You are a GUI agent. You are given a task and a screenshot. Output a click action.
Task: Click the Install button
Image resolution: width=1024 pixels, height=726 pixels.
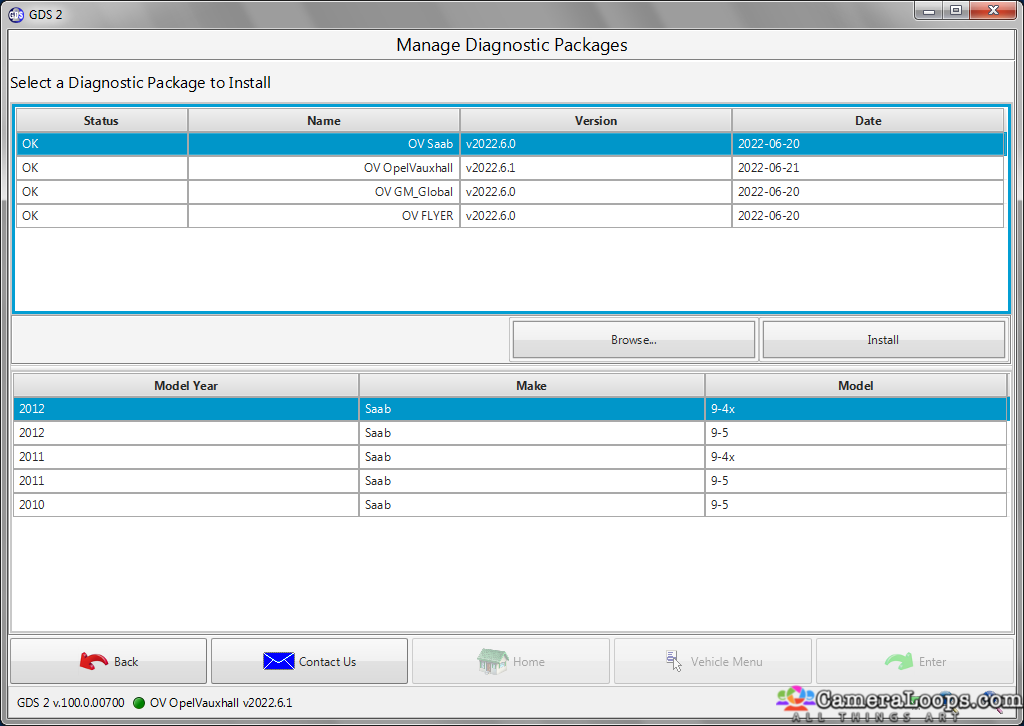coord(883,339)
